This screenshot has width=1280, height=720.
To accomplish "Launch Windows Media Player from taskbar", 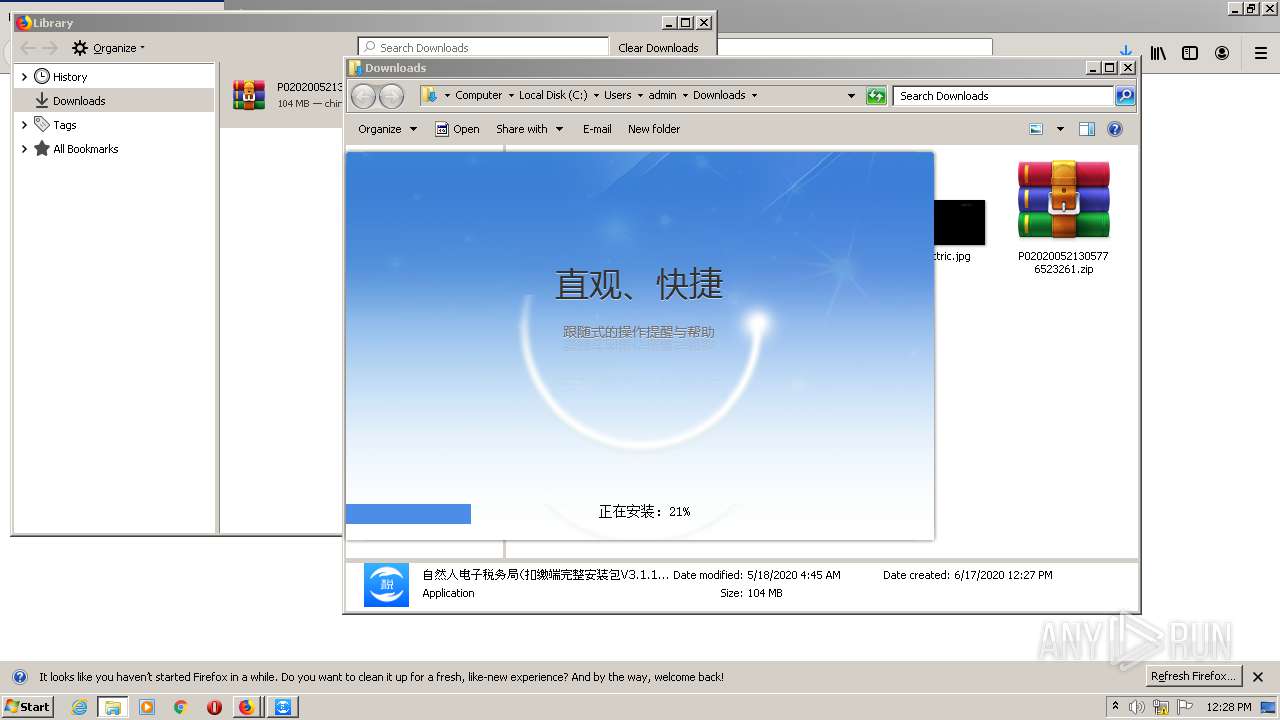I will pos(147,707).
